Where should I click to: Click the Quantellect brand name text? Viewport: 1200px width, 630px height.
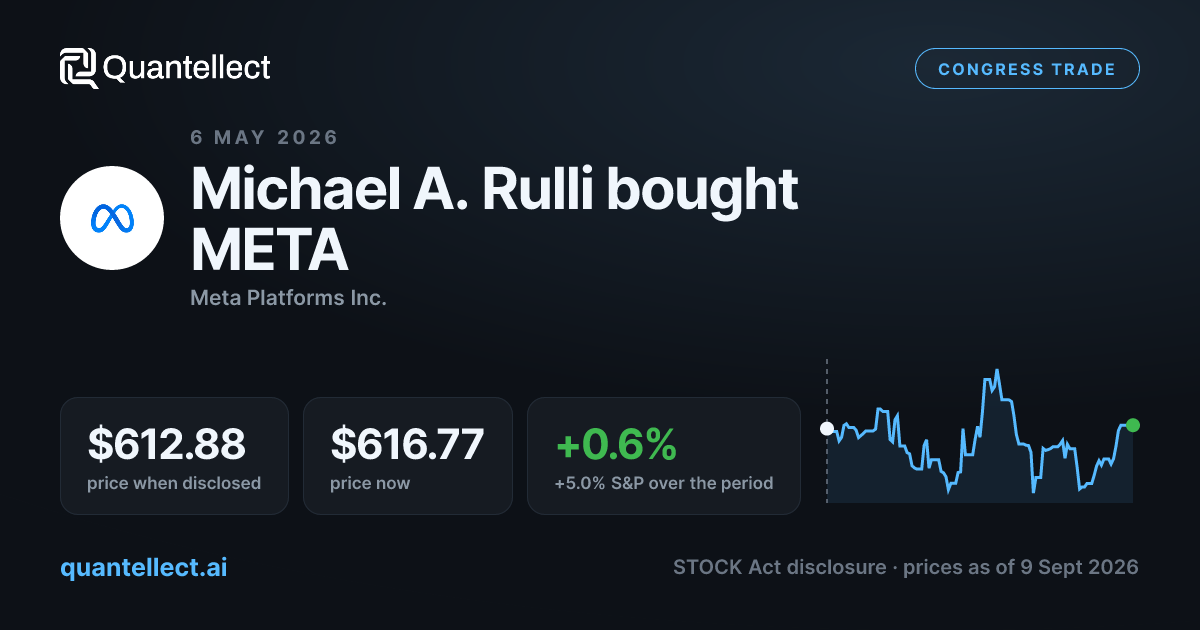coord(187,68)
